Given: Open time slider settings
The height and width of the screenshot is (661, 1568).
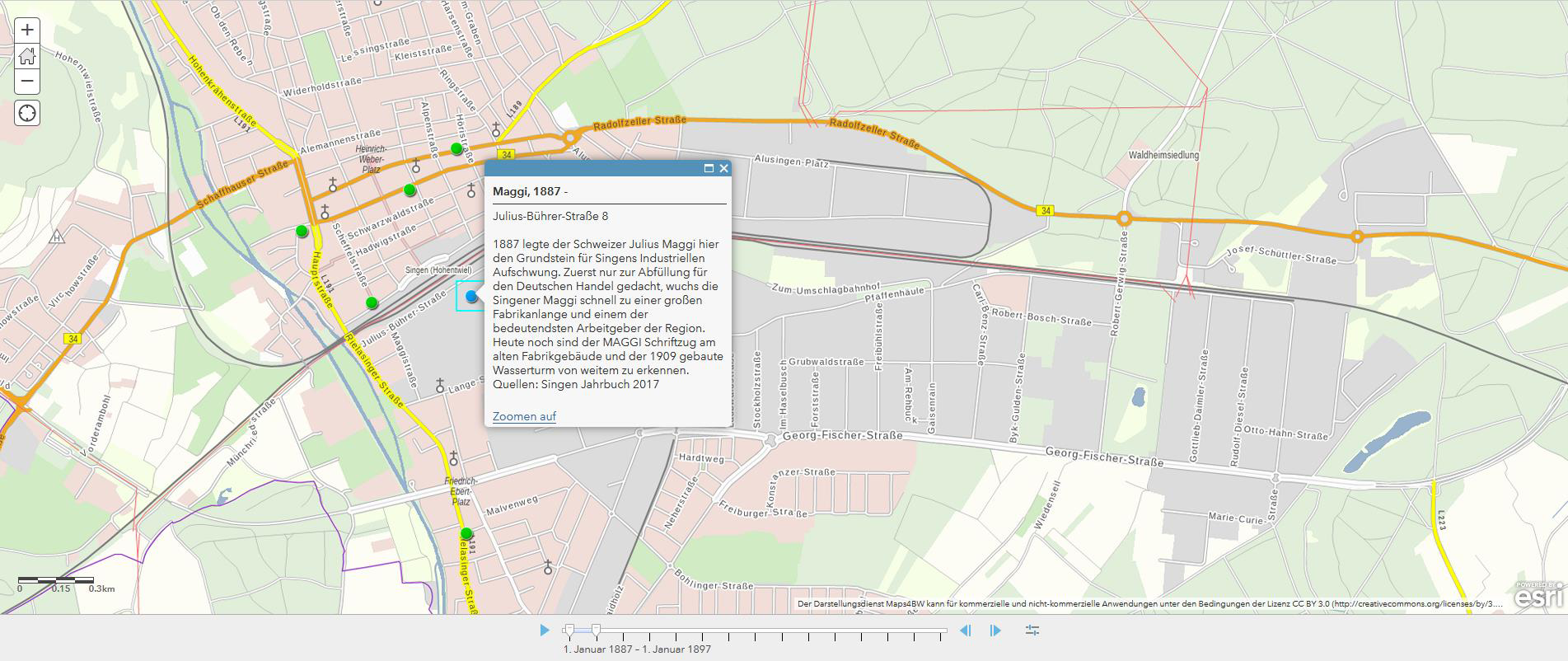Looking at the screenshot, I should (x=1032, y=631).
